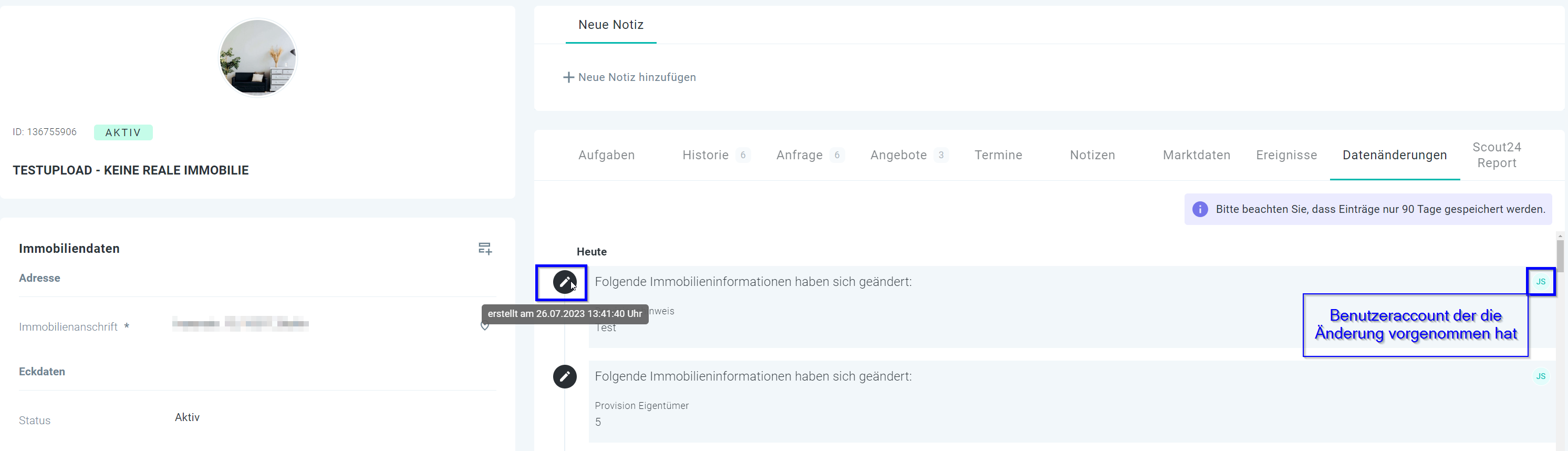
Task: Show the Marktdaten tab
Action: 1196,156
